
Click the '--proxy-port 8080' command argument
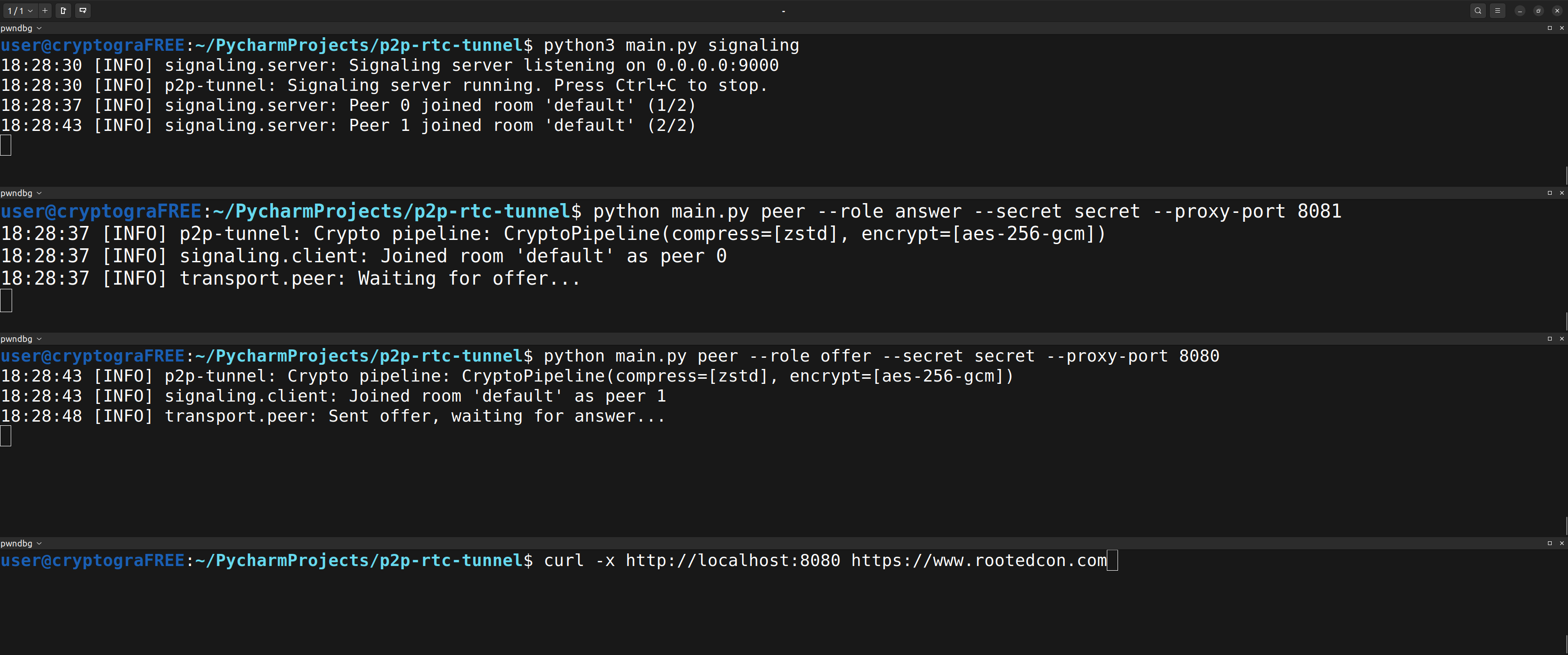click(x=1133, y=356)
